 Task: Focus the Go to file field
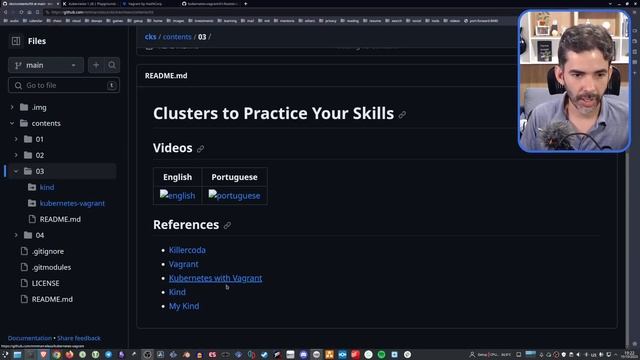pos(64,85)
